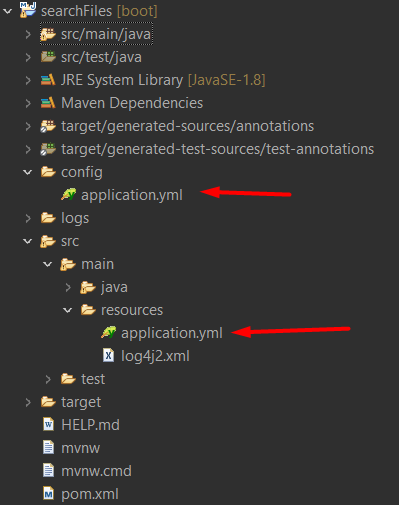Image resolution: width=399 pixels, height=505 pixels.
Task: Click the src folder icon
Action: click(x=48, y=241)
